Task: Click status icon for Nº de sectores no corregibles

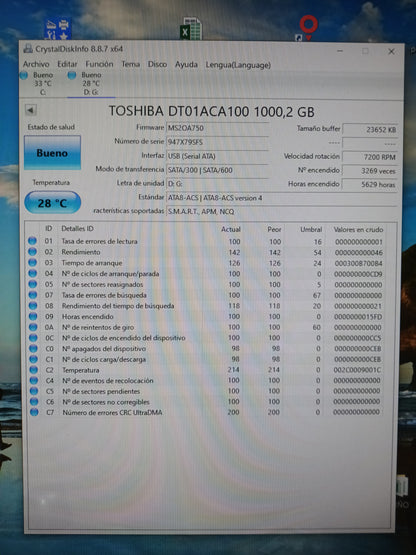Action: pyautogui.click(x=34, y=401)
